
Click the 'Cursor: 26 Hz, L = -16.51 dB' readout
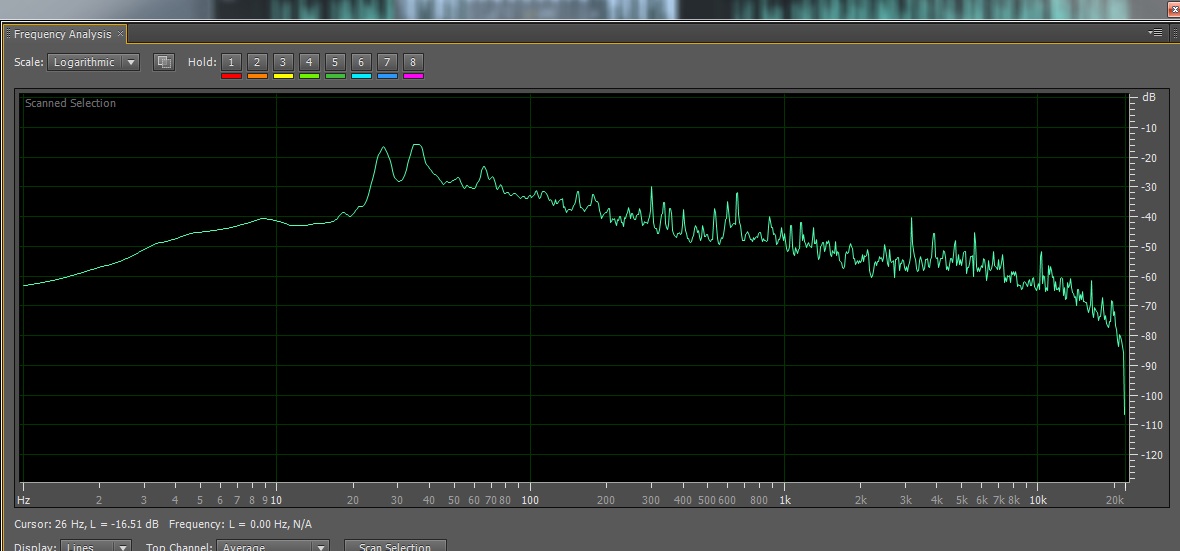point(87,524)
